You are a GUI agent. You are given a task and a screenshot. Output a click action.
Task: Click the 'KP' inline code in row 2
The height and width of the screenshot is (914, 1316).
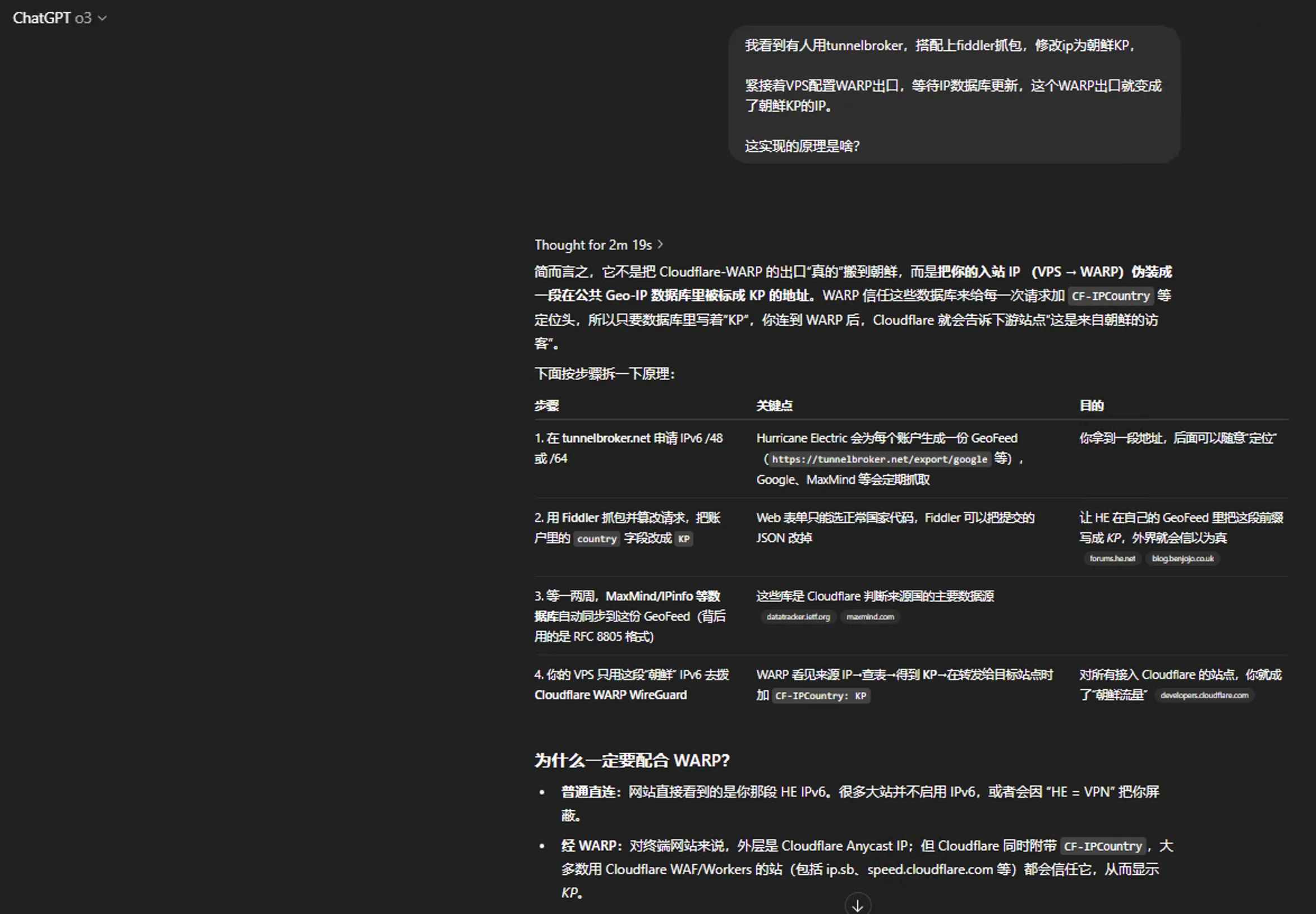(x=683, y=539)
